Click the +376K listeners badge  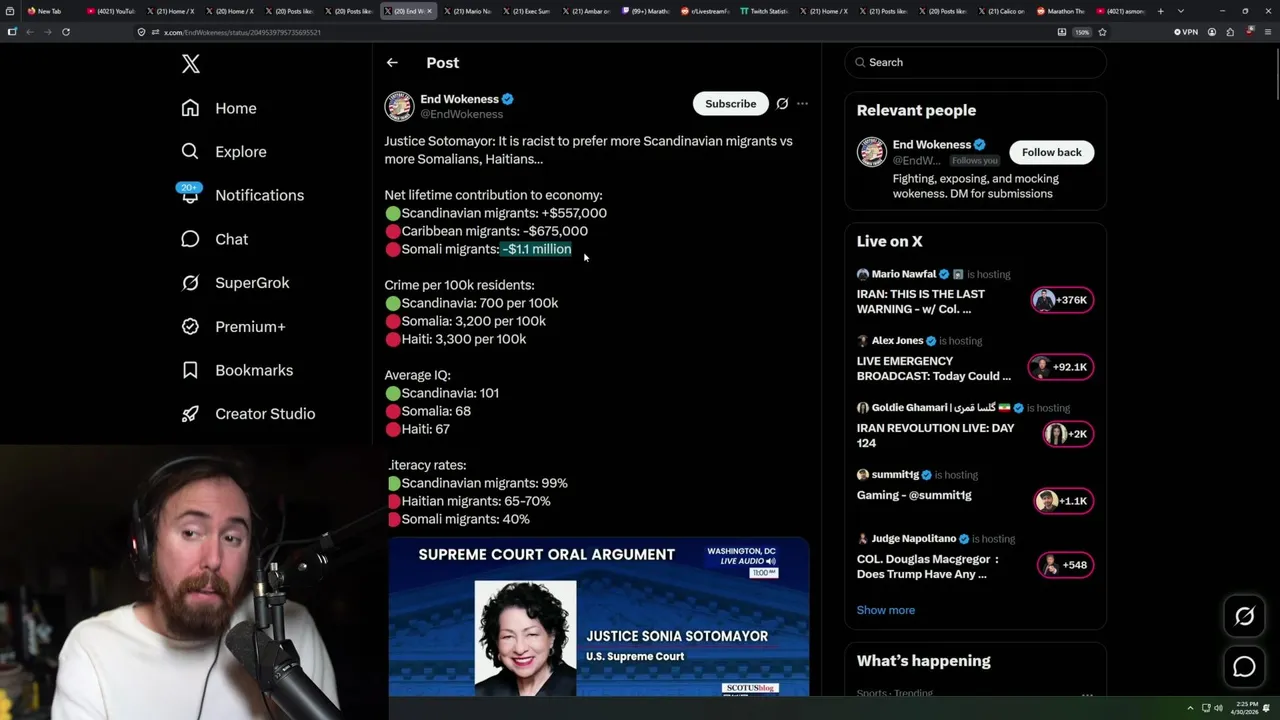pos(1062,300)
